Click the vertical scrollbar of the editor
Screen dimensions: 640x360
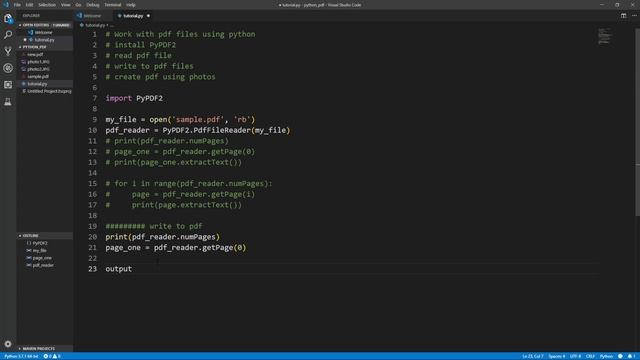(x=638, y=122)
